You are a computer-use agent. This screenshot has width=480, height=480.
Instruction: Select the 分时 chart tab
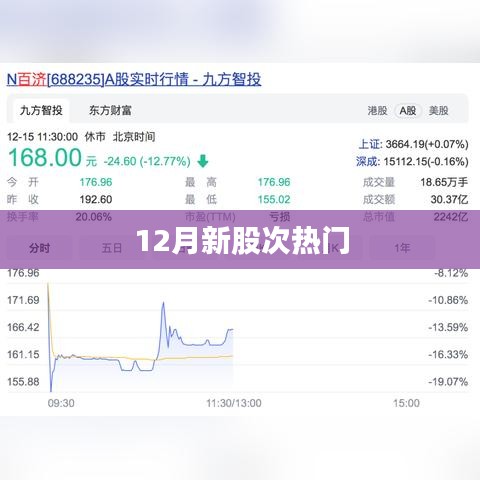pyautogui.click(x=39, y=248)
